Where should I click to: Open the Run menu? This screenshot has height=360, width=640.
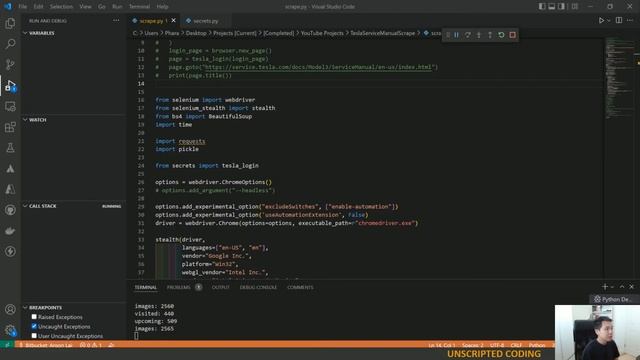pos(117,7)
